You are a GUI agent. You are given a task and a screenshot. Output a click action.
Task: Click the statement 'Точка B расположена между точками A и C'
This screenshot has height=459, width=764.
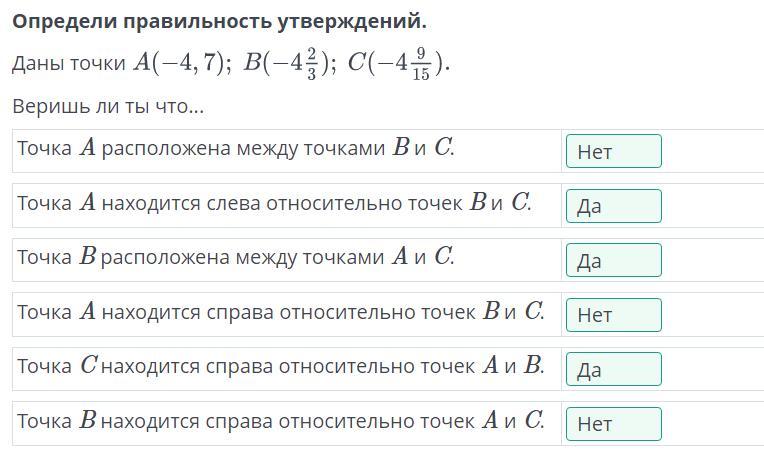coord(236,256)
